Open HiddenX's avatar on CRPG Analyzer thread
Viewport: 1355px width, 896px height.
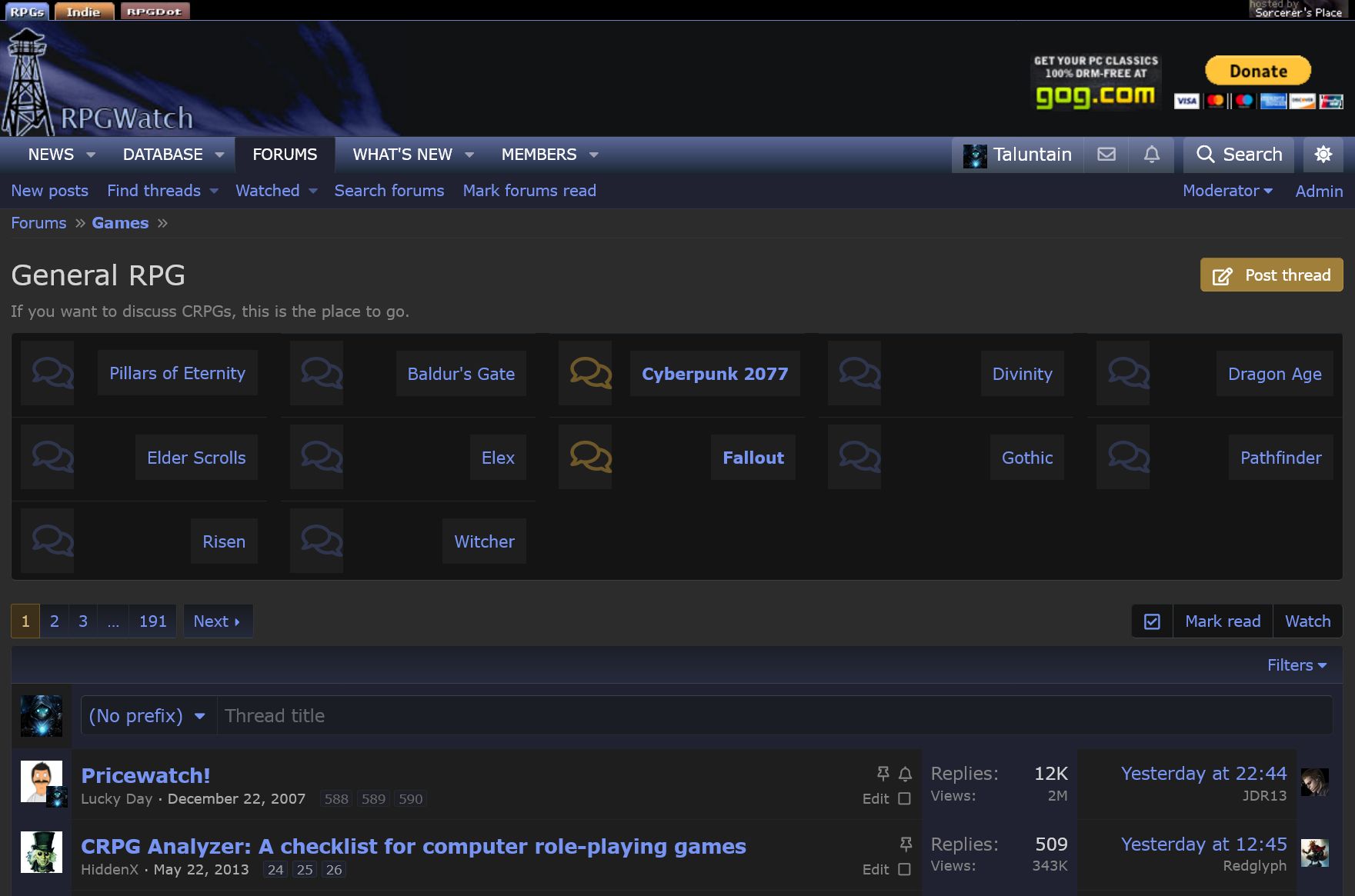point(41,852)
